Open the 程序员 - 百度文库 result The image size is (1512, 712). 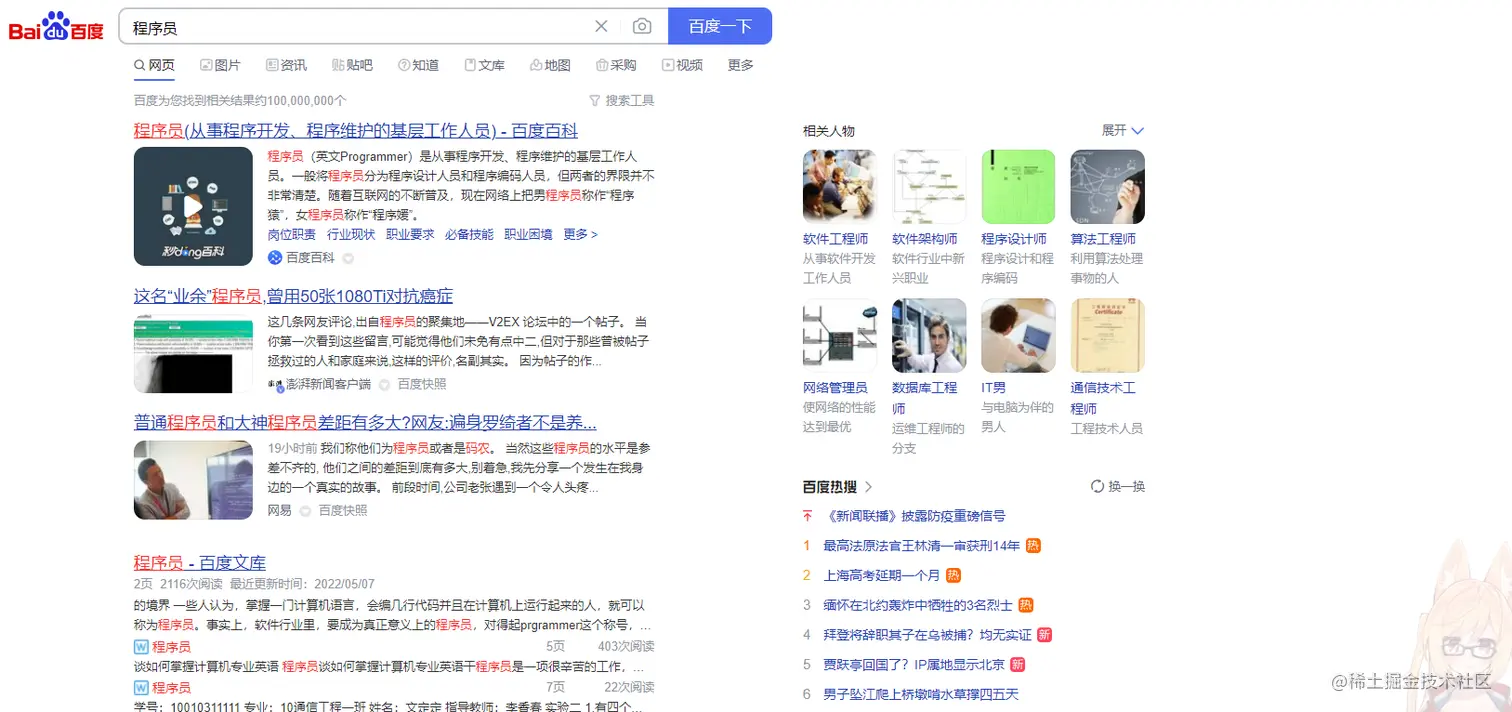tap(200, 563)
